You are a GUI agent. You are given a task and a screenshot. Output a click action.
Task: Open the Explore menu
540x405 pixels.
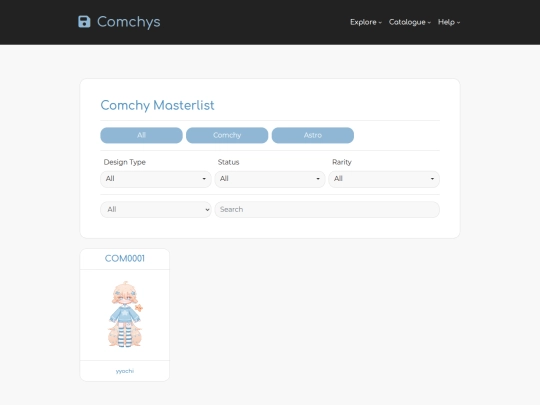pos(366,22)
